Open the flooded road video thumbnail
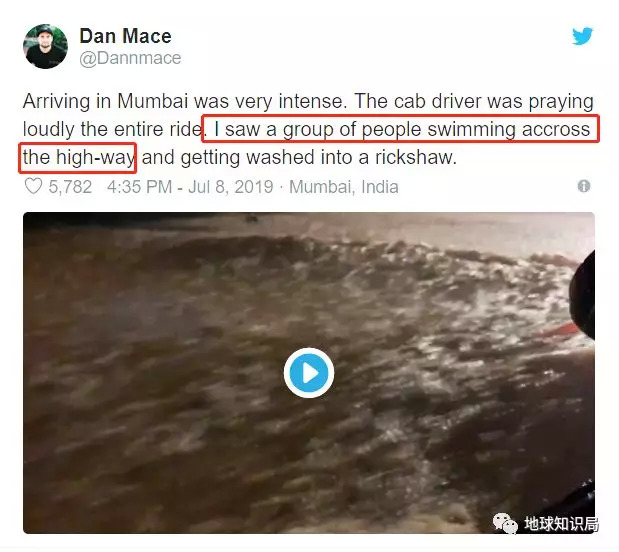 point(309,373)
